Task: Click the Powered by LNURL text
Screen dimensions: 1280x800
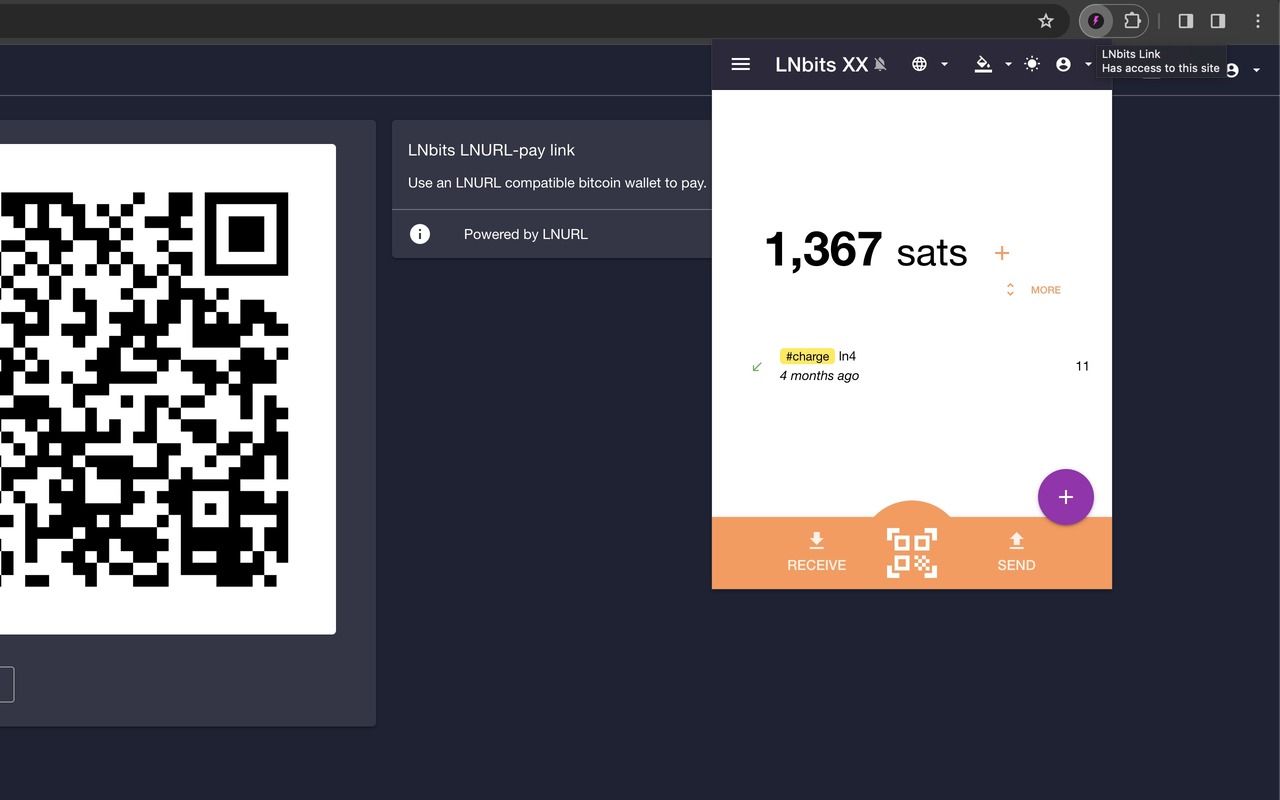Action: point(526,234)
